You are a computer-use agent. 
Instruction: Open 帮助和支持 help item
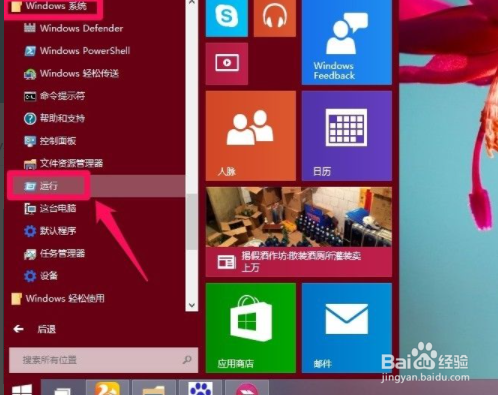(x=54, y=118)
